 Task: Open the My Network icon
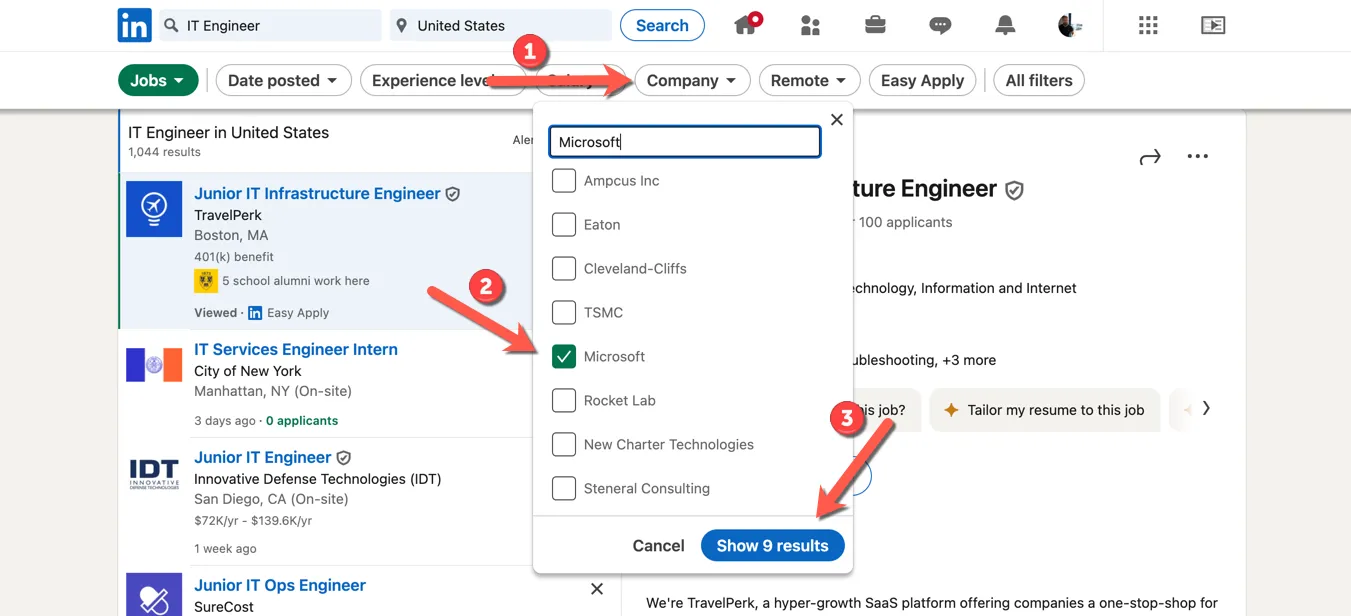pyautogui.click(x=810, y=25)
